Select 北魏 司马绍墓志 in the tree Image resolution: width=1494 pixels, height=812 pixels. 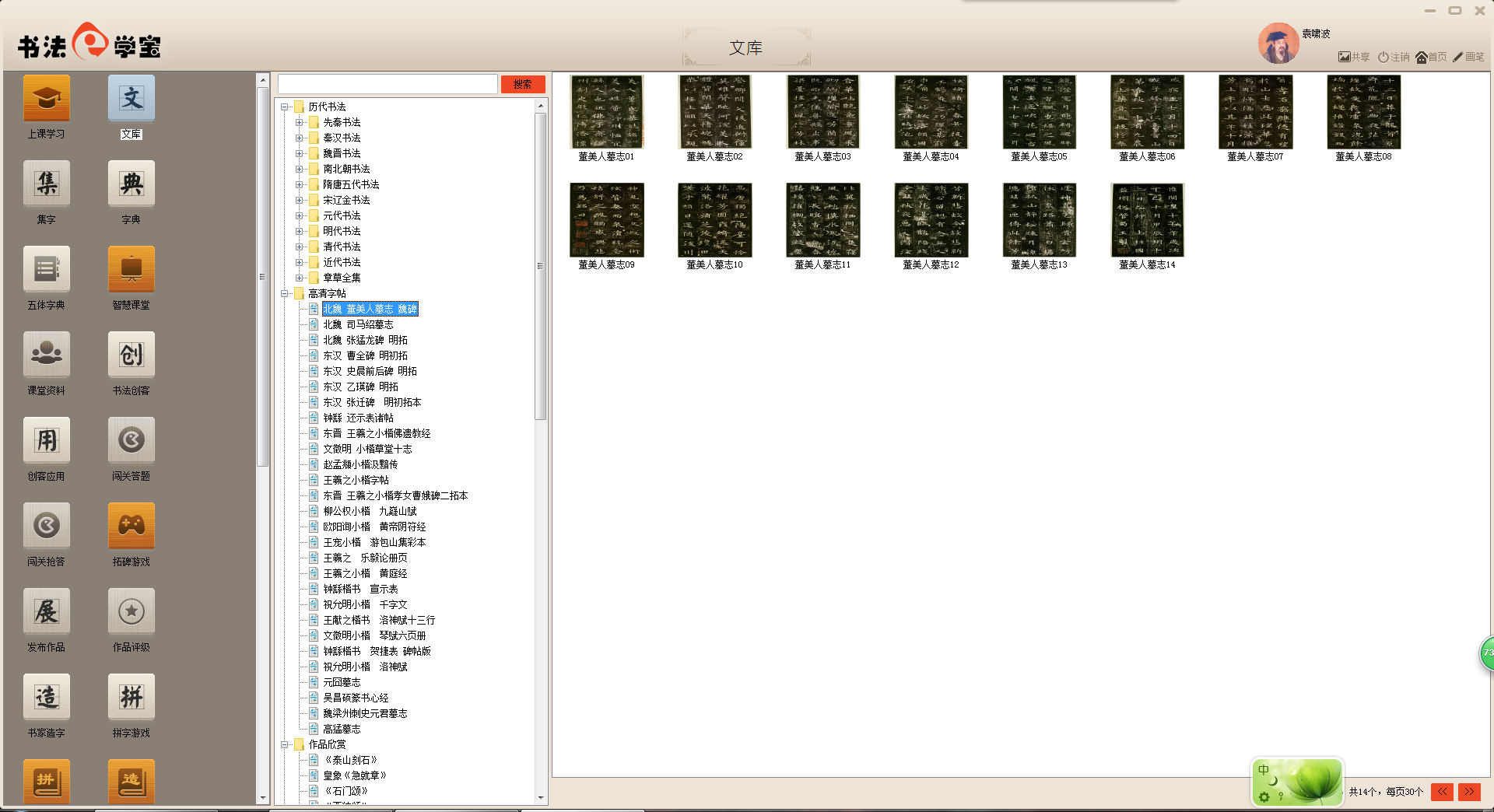point(358,325)
